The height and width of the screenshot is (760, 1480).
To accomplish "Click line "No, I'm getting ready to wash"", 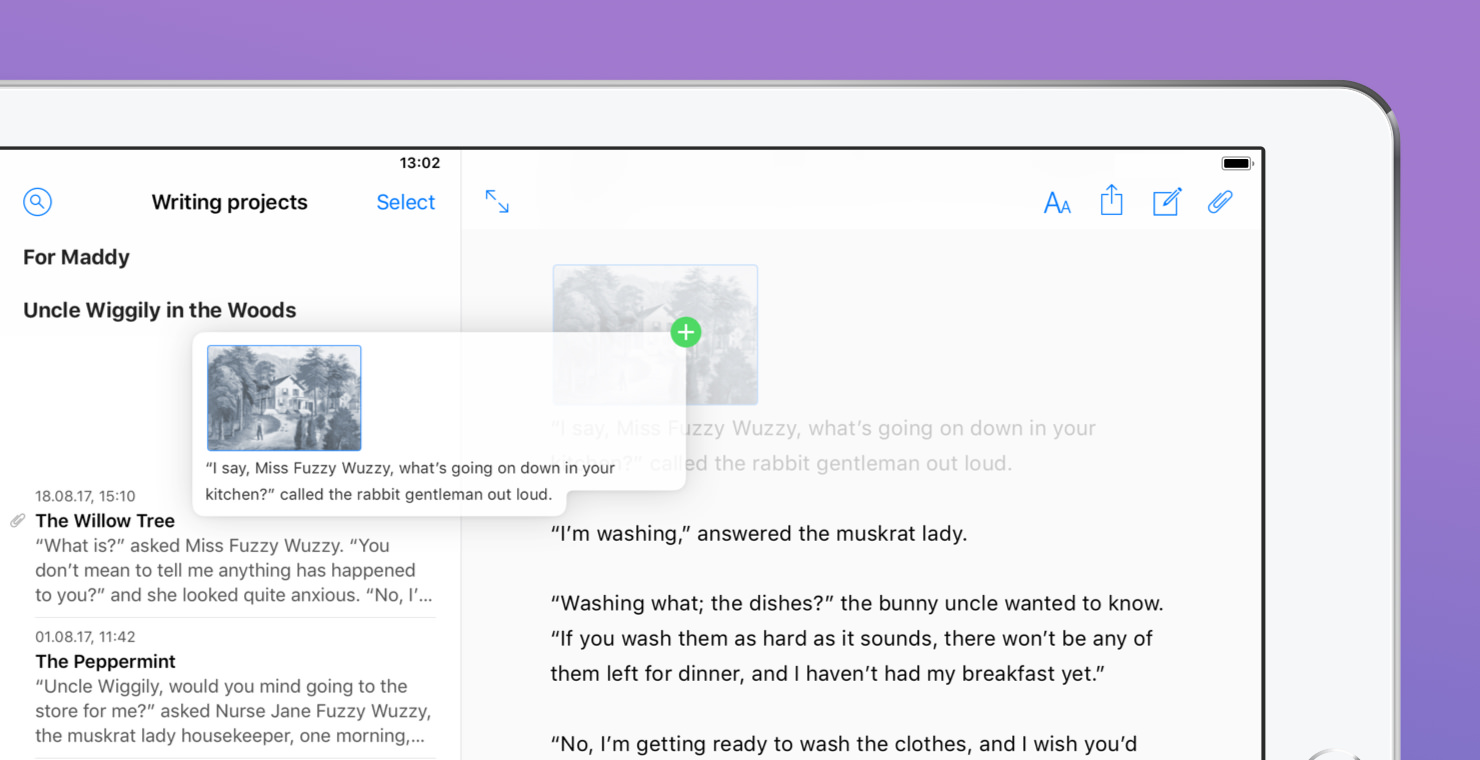I will point(844,743).
